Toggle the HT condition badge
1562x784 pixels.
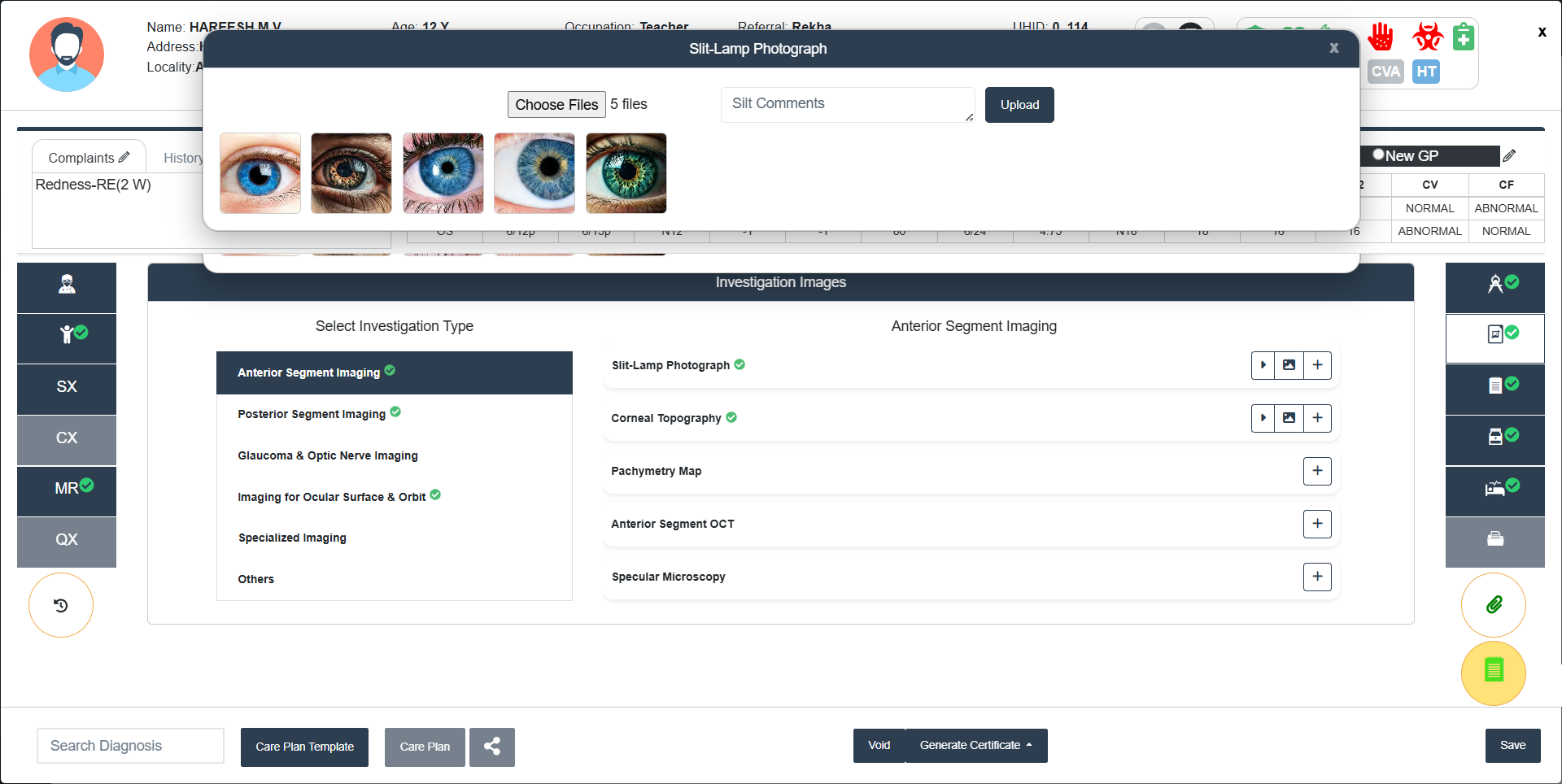click(x=1425, y=72)
